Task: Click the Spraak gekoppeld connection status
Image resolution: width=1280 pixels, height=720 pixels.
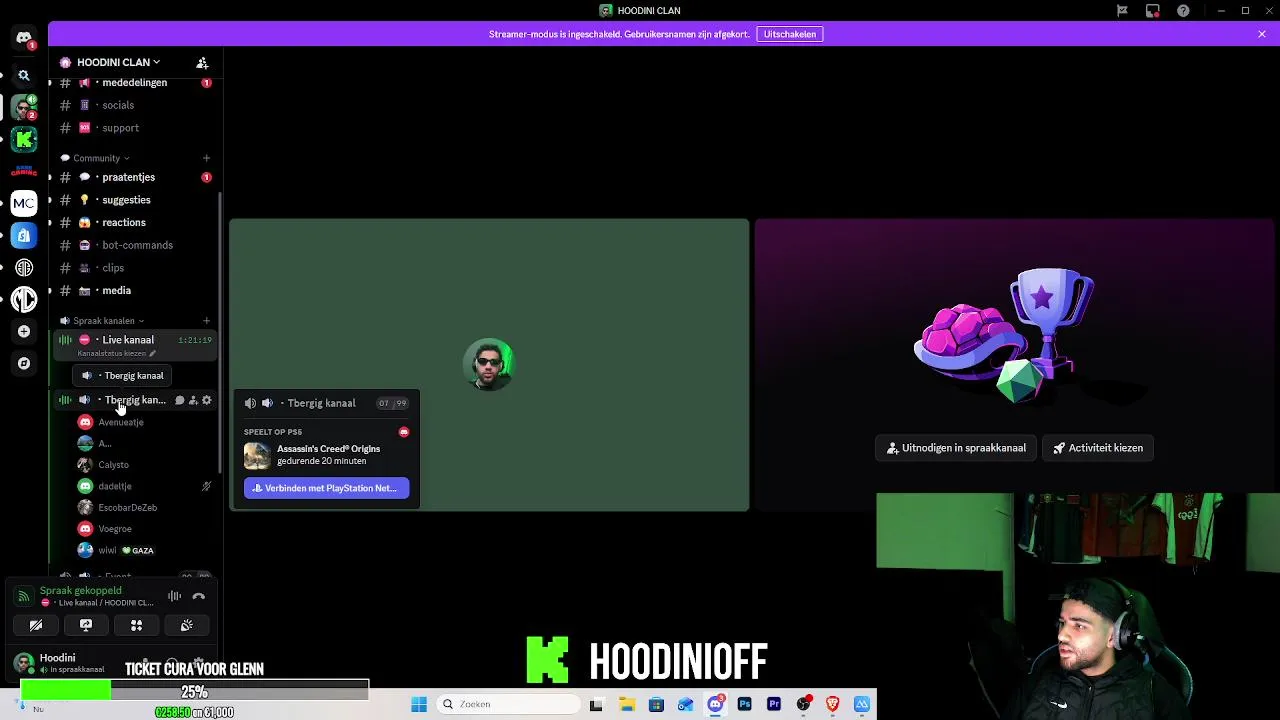Action: (x=81, y=591)
